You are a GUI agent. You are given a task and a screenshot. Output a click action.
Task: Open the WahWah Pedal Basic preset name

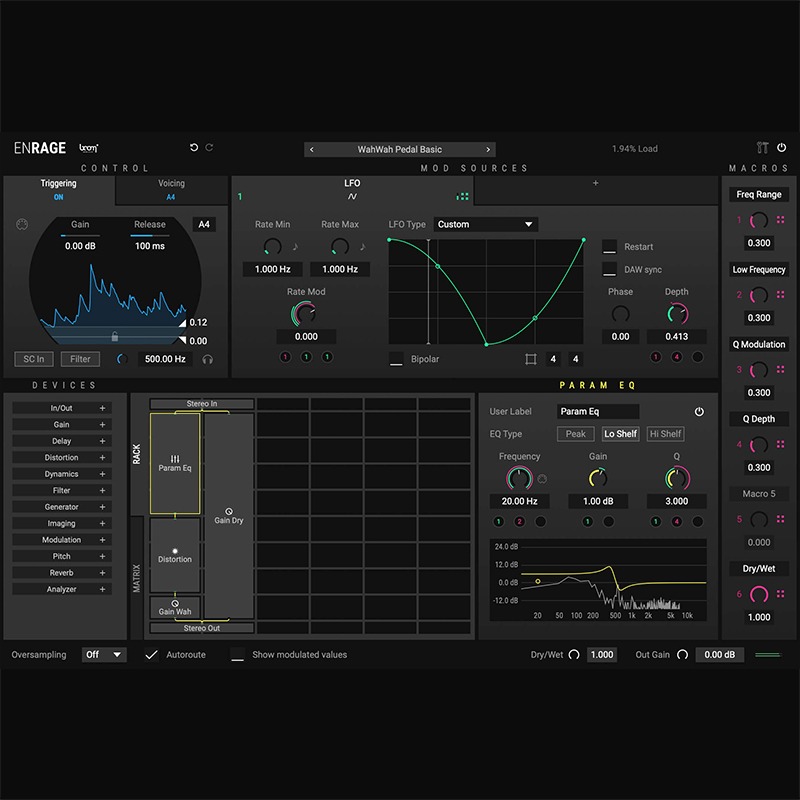tap(399, 149)
